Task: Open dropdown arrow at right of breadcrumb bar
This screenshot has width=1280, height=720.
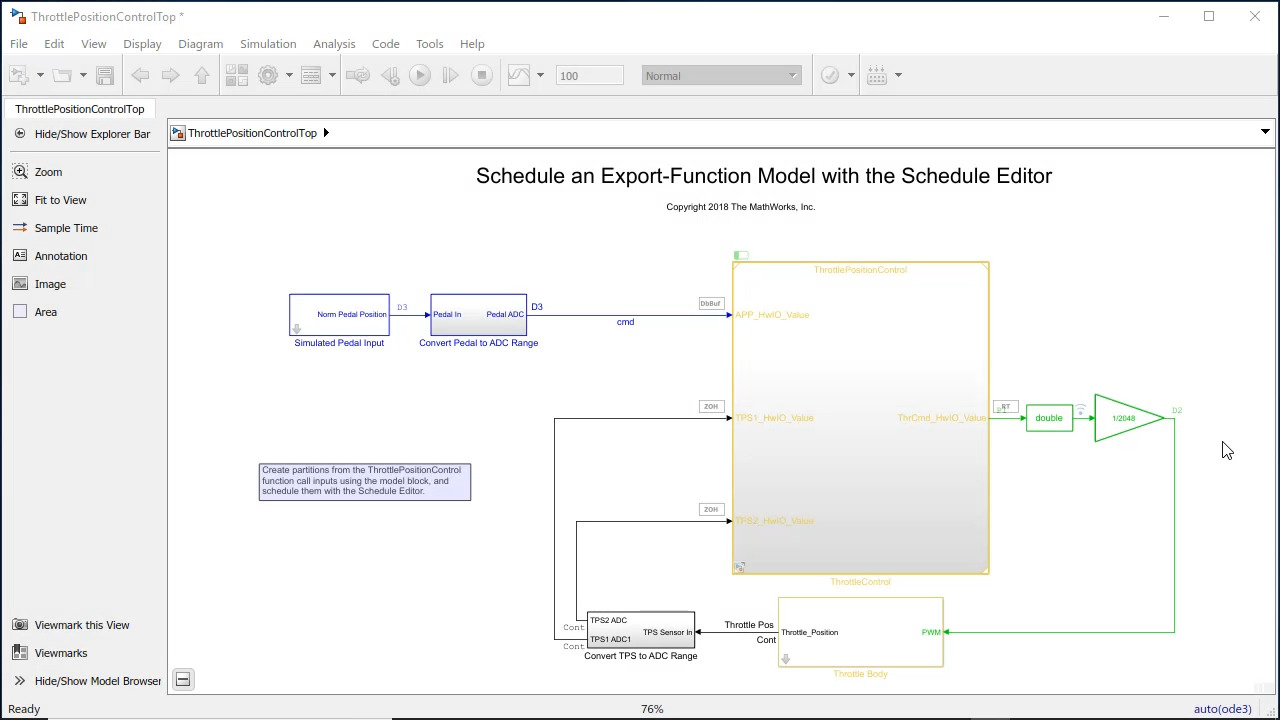Action: (x=1265, y=133)
